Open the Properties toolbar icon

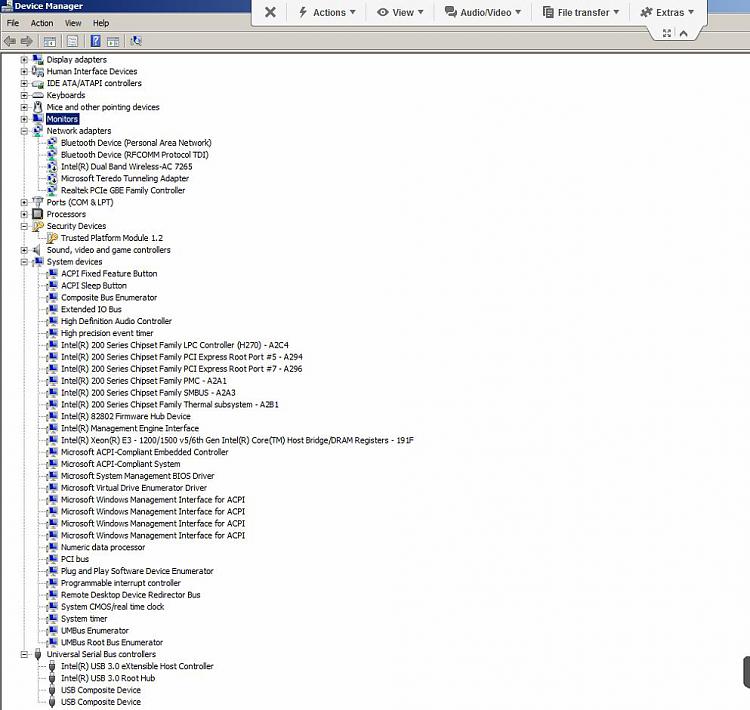pyautogui.click(x=73, y=41)
